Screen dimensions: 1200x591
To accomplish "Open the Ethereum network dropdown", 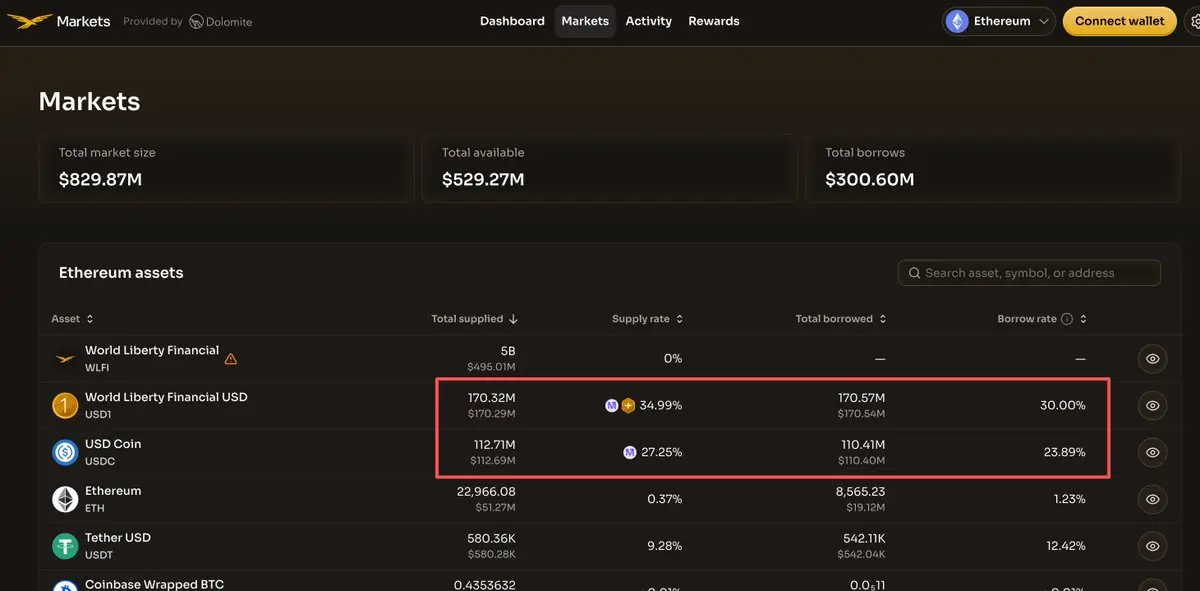I will [x=998, y=21].
